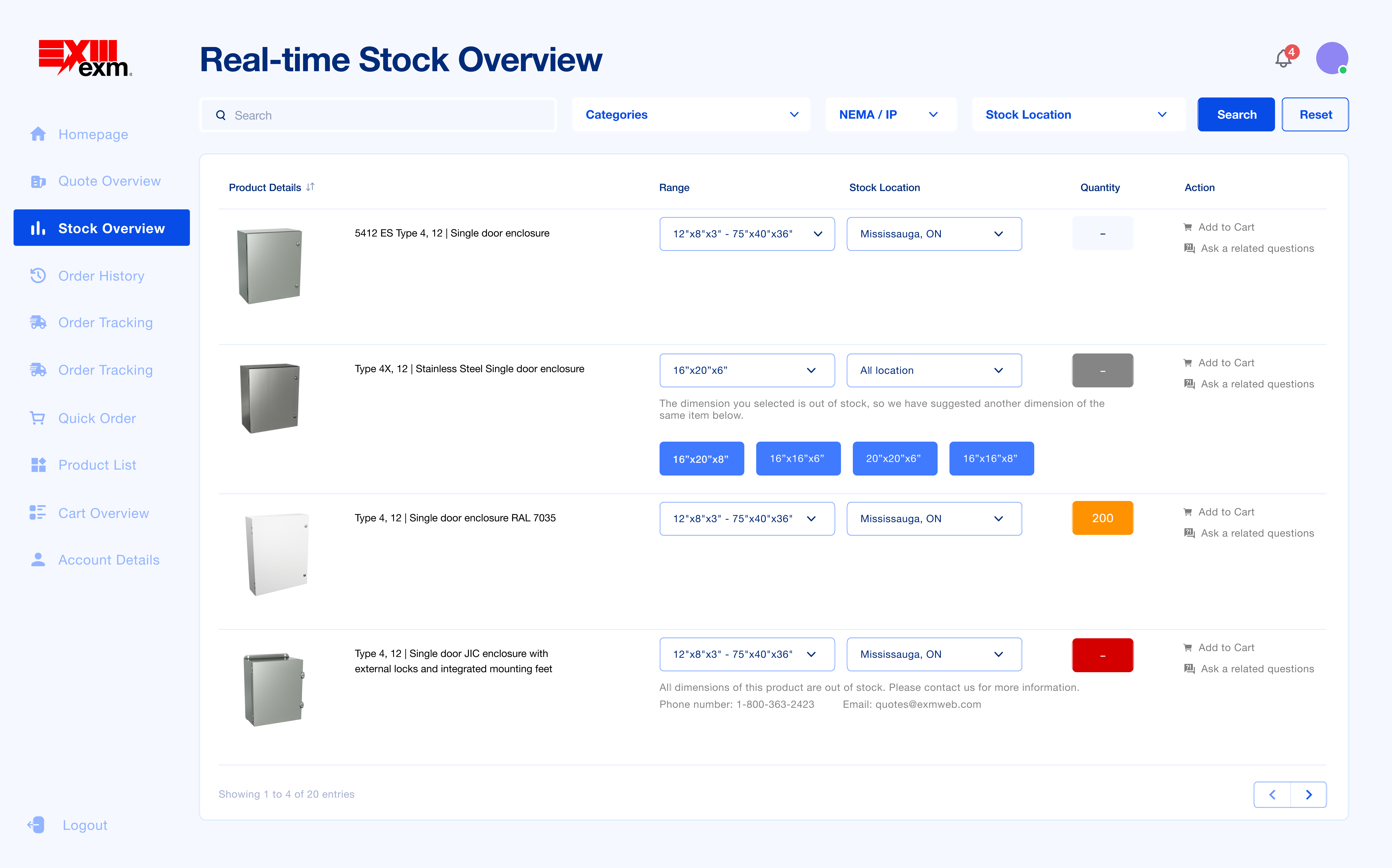Choose suggested dimension 16"x20"x8"
This screenshot has height=868, width=1392.
[x=702, y=459]
